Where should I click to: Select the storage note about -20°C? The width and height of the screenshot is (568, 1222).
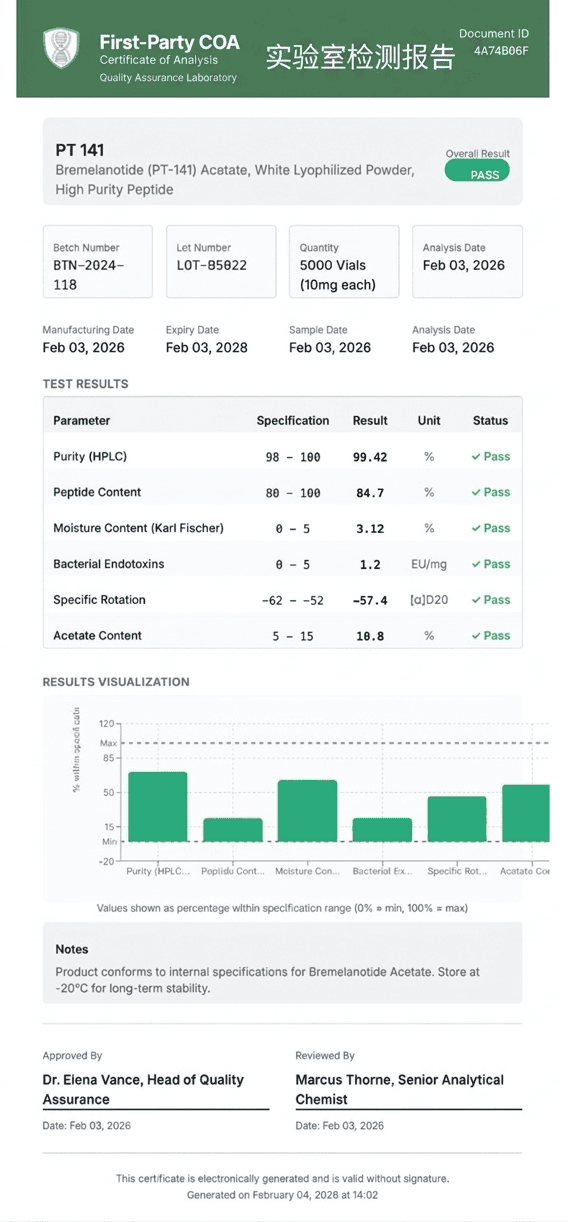click(x=267, y=980)
